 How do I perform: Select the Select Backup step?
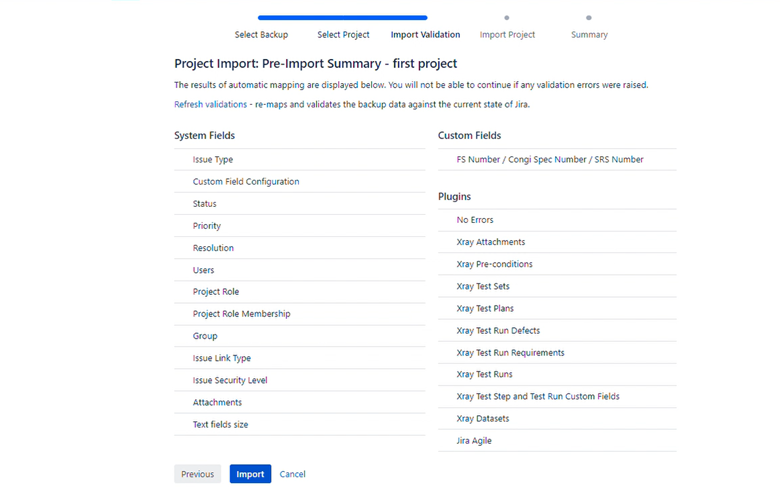(x=261, y=34)
